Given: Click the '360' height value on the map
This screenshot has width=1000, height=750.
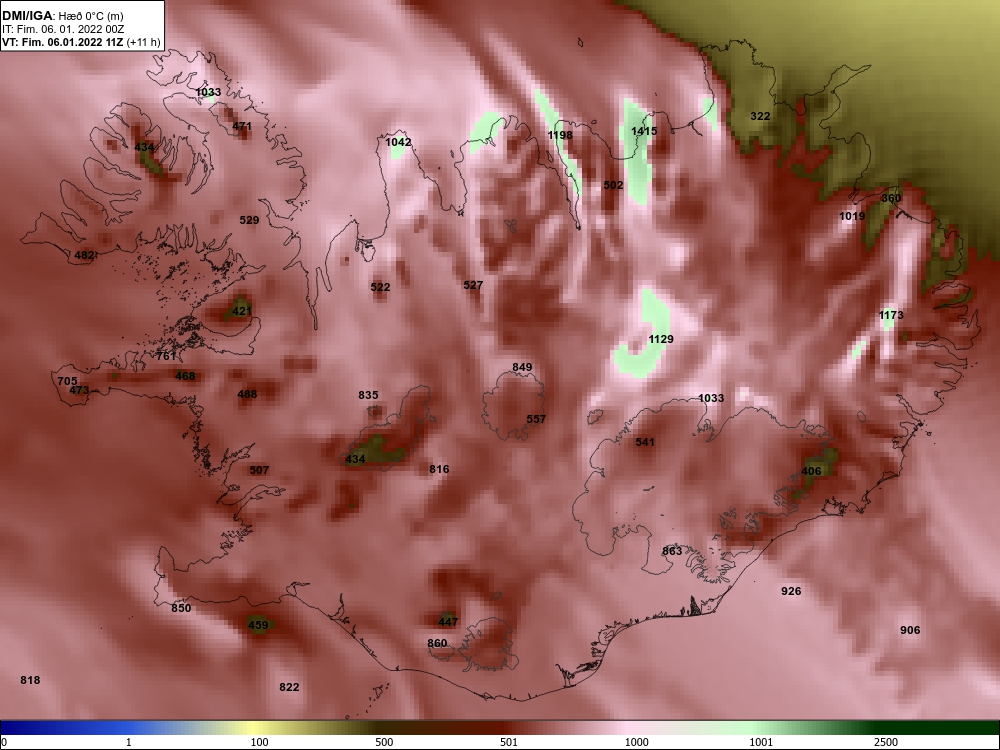Looking at the screenshot, I should (x=891, y=198).
